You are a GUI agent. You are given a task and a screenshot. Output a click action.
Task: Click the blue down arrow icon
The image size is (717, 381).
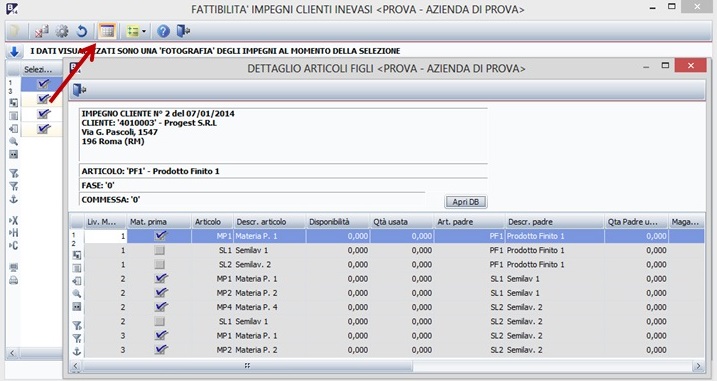(14, 52)
